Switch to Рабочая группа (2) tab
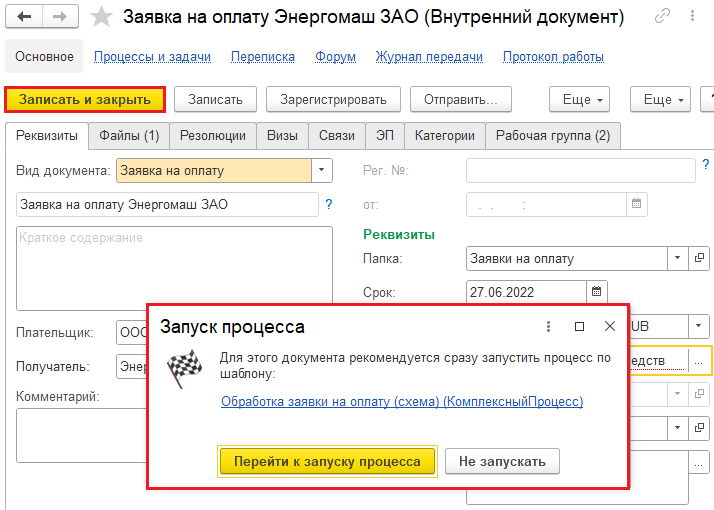This screenshot has height=510, width=714. (553, 136)
